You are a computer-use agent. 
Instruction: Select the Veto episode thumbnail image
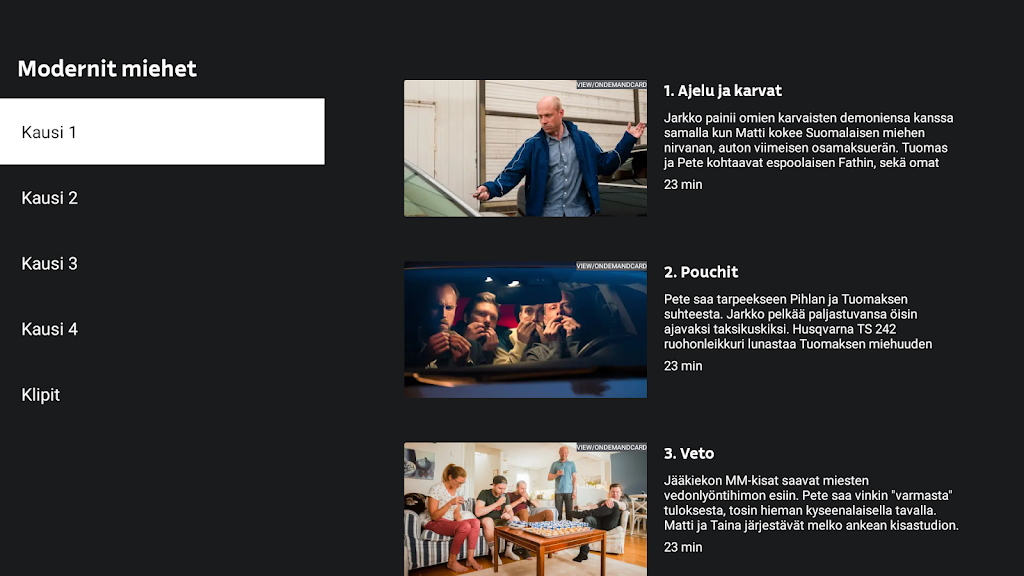click(525, 509)
